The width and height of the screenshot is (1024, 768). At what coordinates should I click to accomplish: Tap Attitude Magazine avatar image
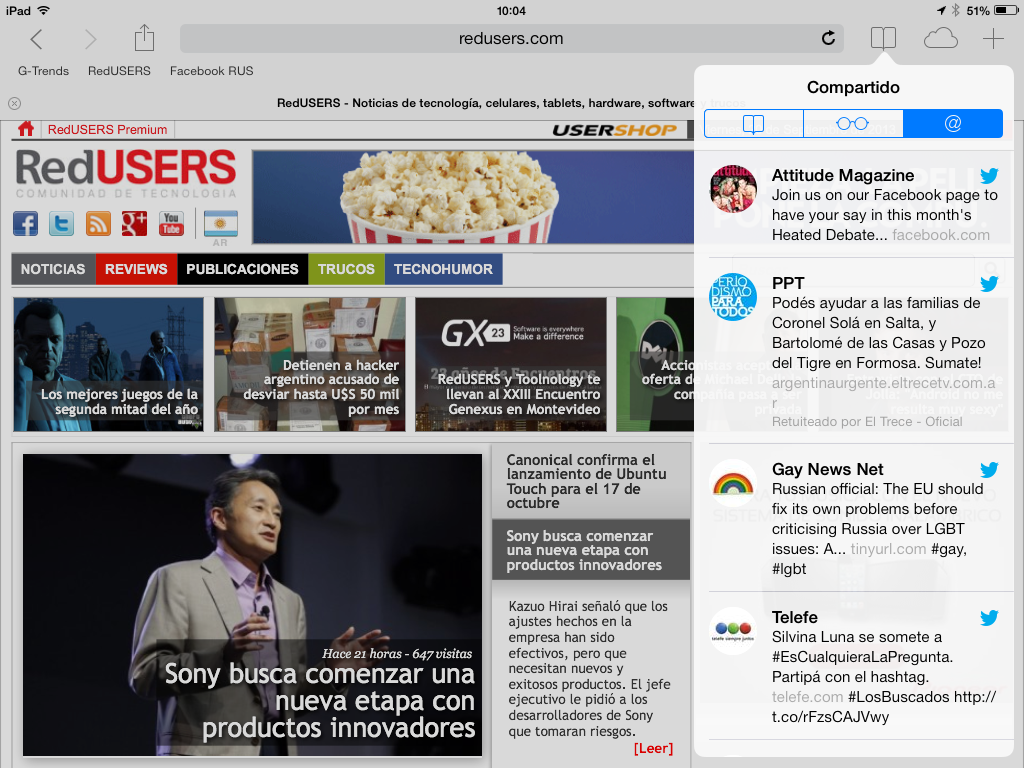pyautogui.click(x=733, y=189)
